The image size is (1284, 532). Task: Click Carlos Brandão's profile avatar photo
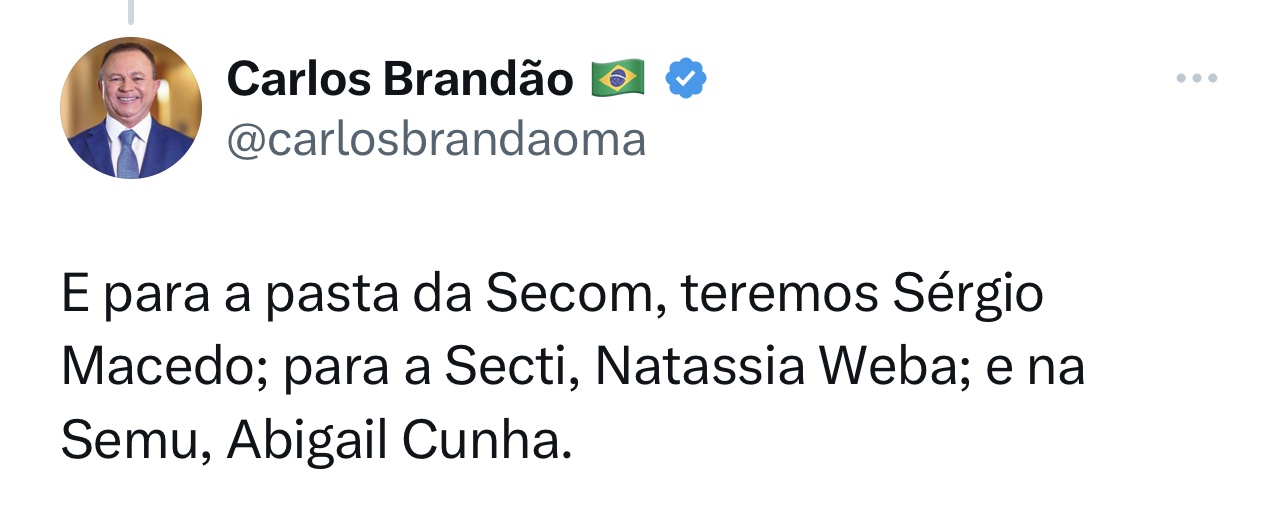pos(131,108)
